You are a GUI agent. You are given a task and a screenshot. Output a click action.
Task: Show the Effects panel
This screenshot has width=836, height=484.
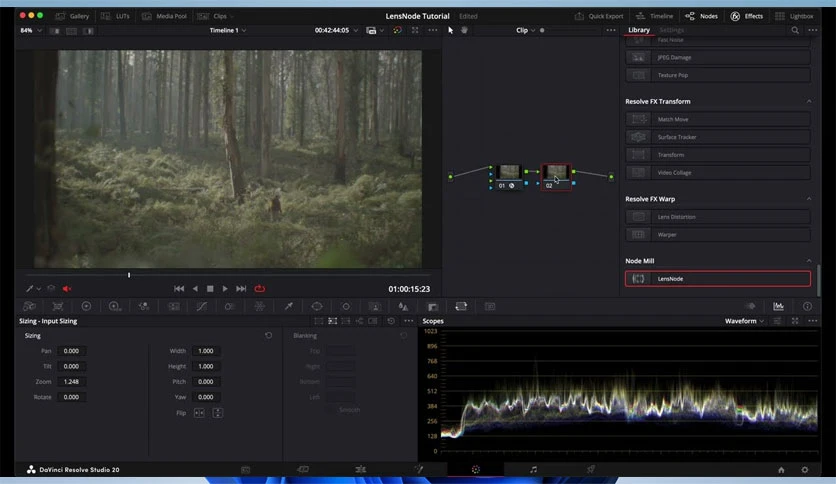coord(746,16)
